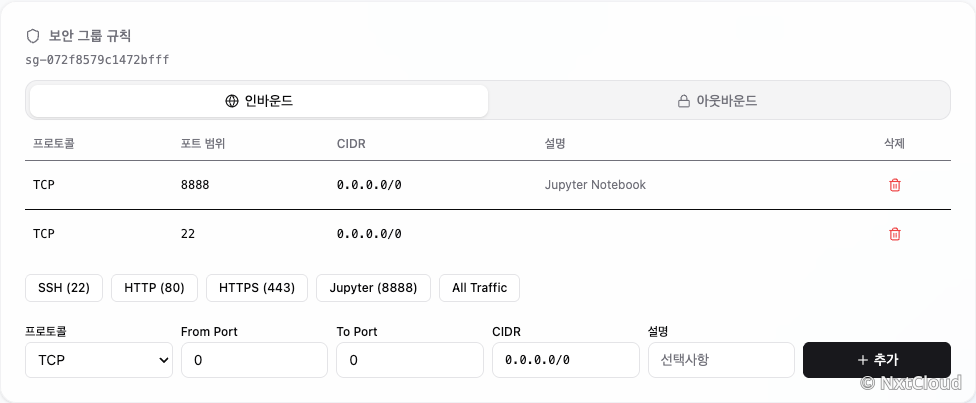The height and width of the screenshot is (403, 976).
Task: Choose the All Traffic preset
Action: click(x=479, y=288)
